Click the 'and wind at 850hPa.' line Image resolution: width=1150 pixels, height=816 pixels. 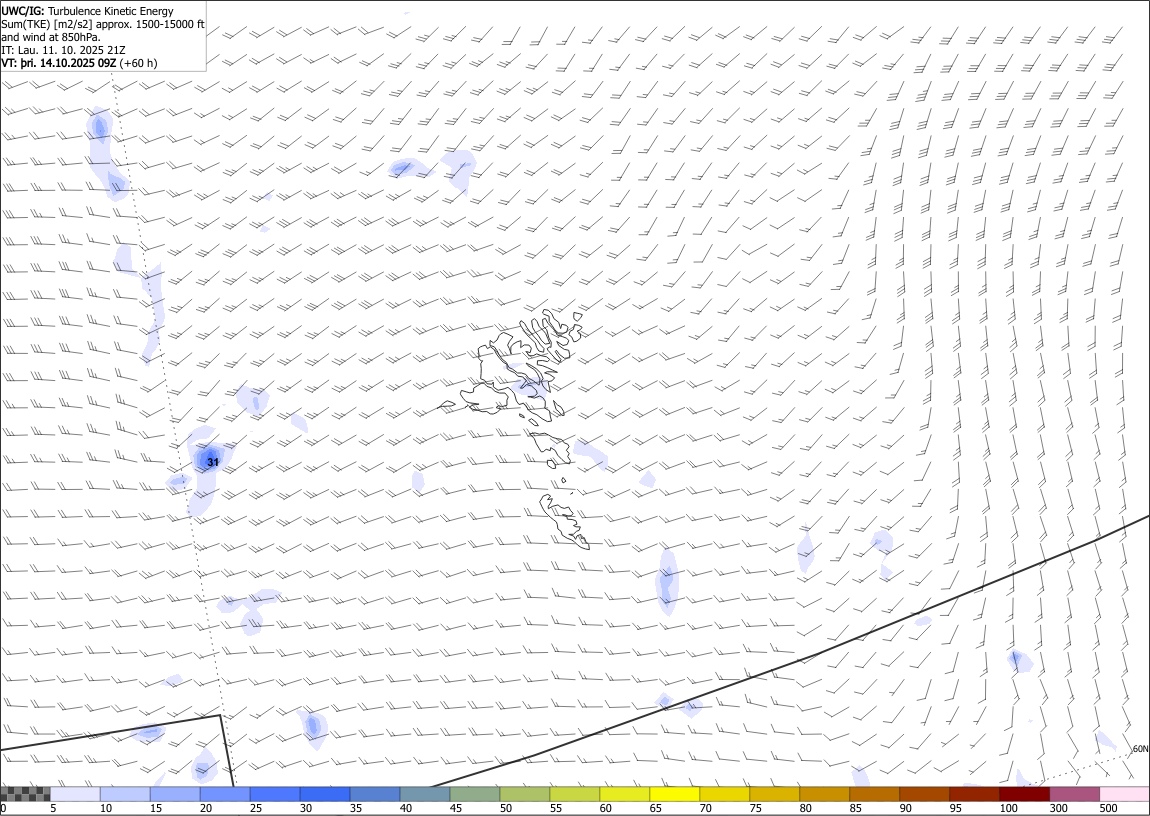51,37
